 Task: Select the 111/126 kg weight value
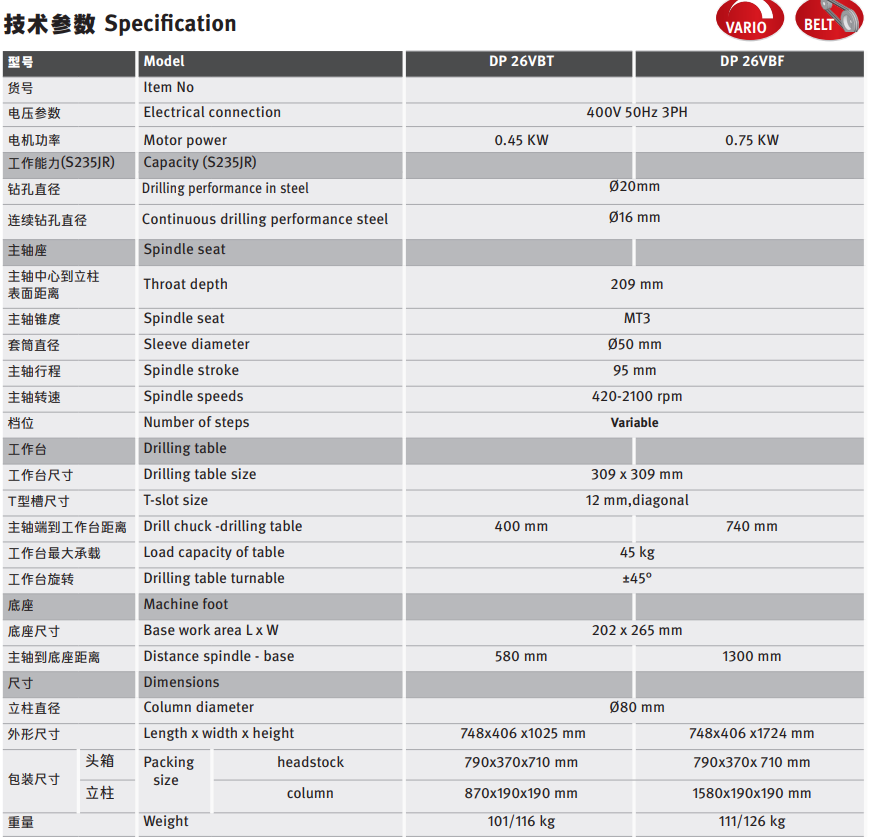point(751,822)
